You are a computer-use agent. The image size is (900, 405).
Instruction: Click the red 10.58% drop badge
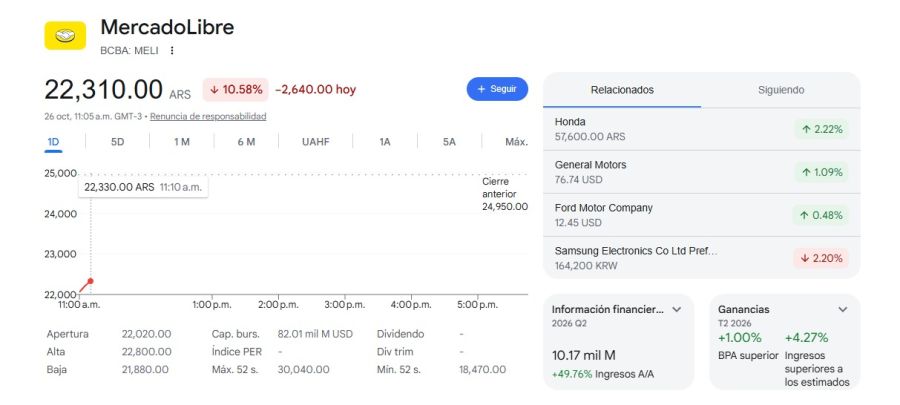[235, 89]
